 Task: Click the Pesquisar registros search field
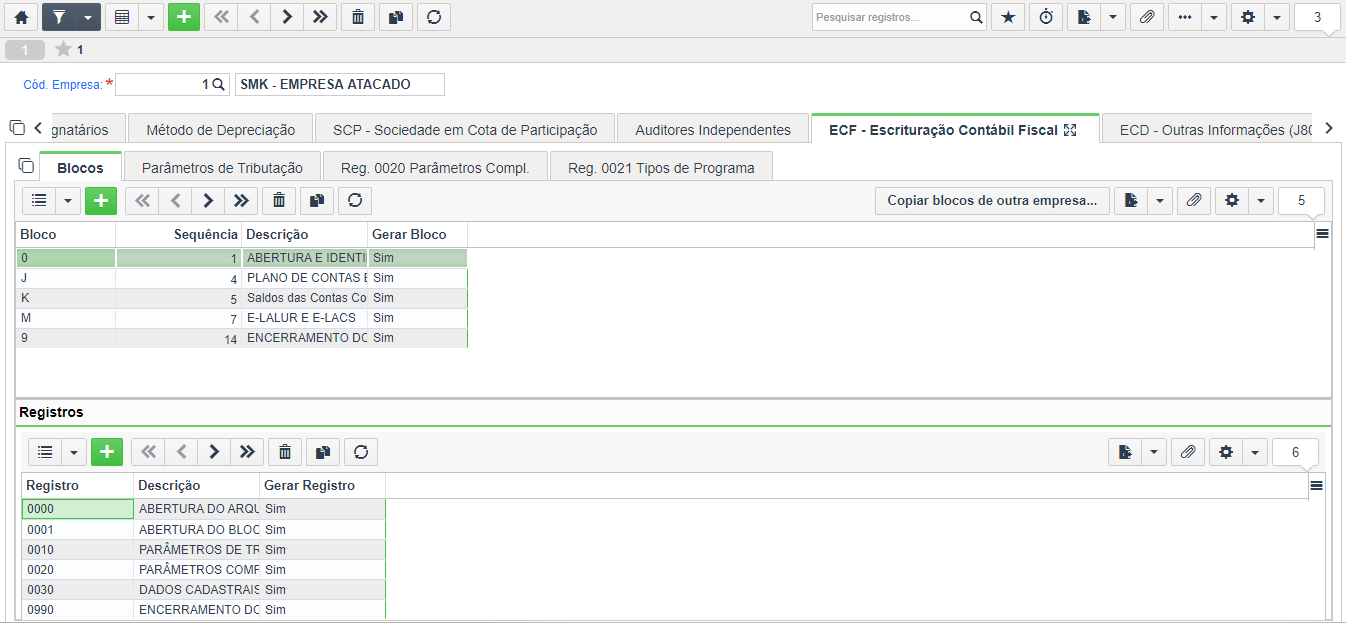tap(890, 17)
